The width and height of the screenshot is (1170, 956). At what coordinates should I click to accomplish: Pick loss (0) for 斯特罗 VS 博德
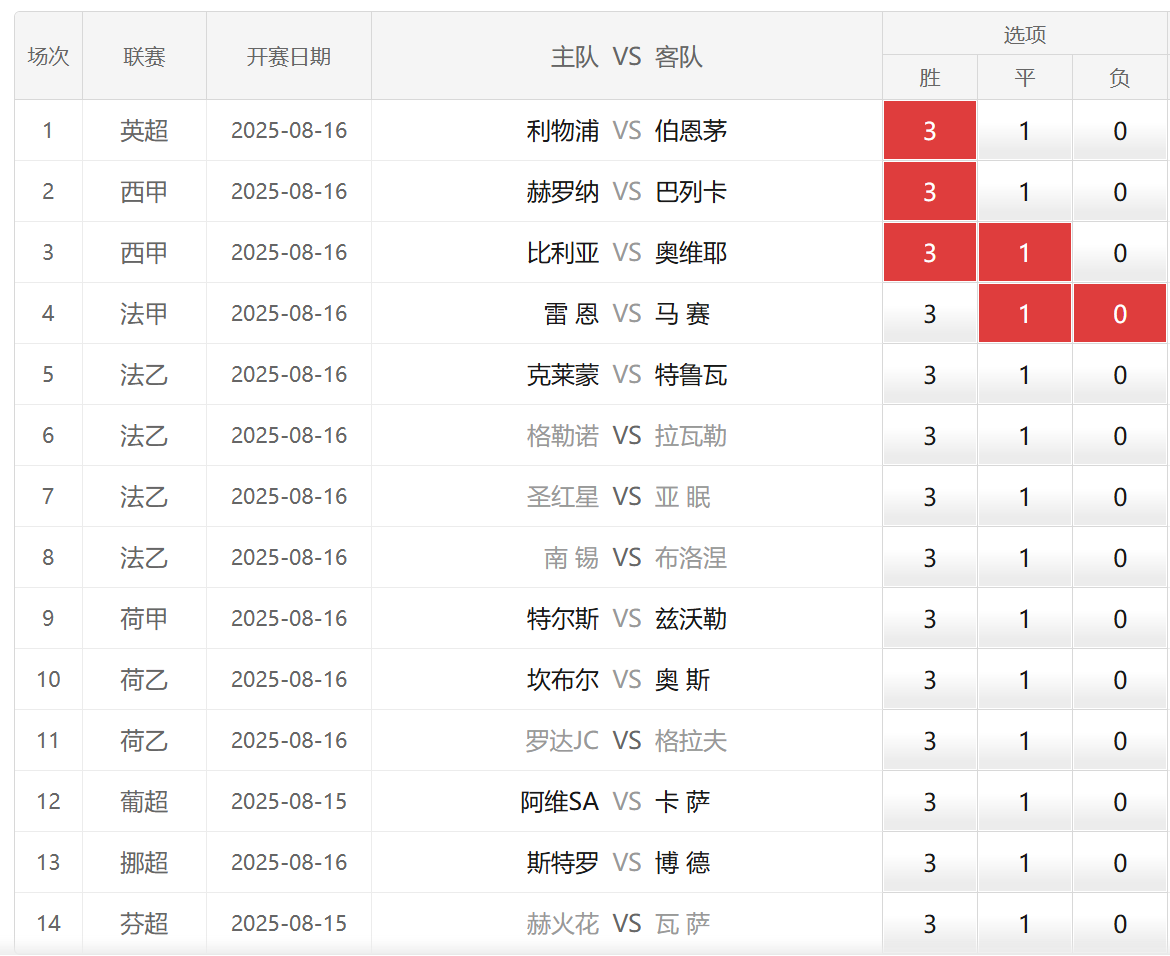click(x=1119, y=863)
